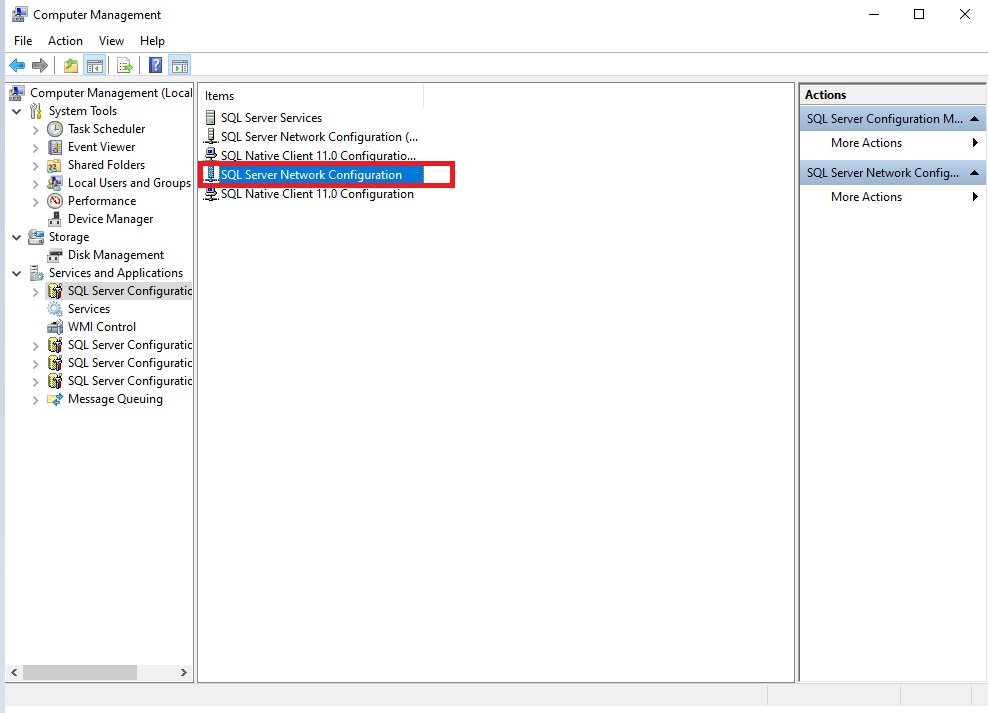
Task: Click tree pane scrollbar right arrow
Action: click(184, 673)
